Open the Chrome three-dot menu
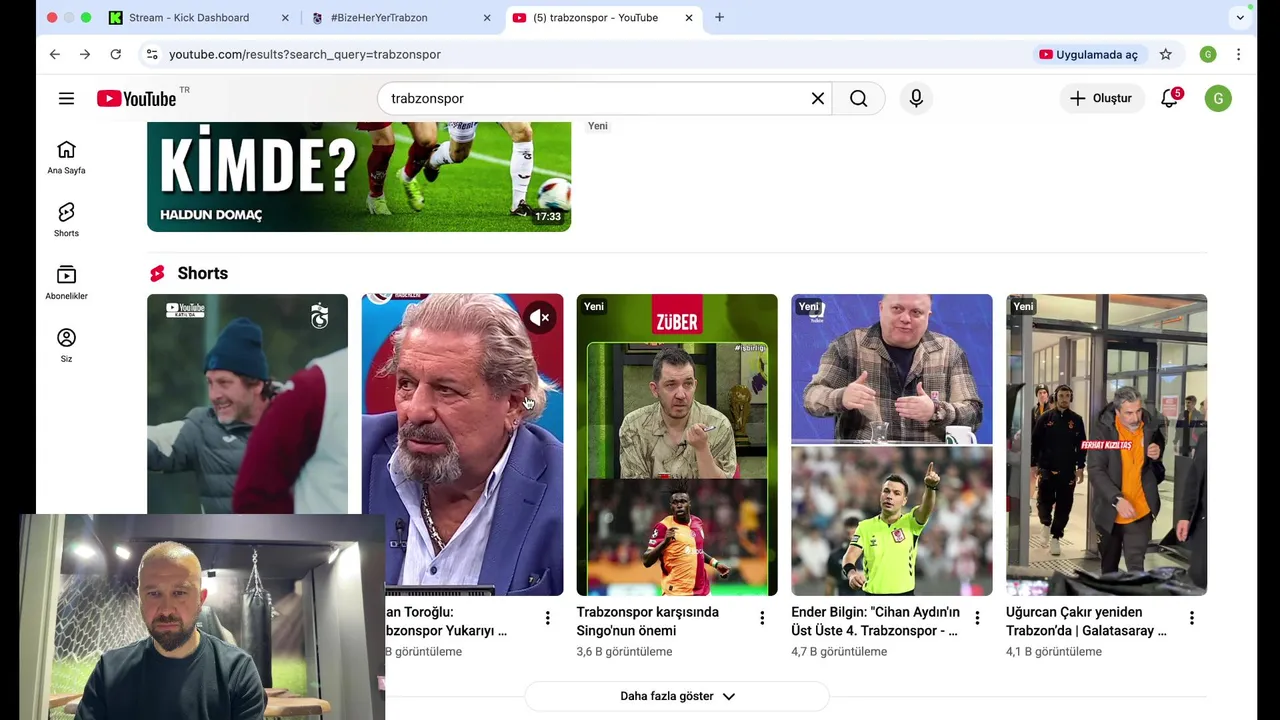 (1238, 54)
